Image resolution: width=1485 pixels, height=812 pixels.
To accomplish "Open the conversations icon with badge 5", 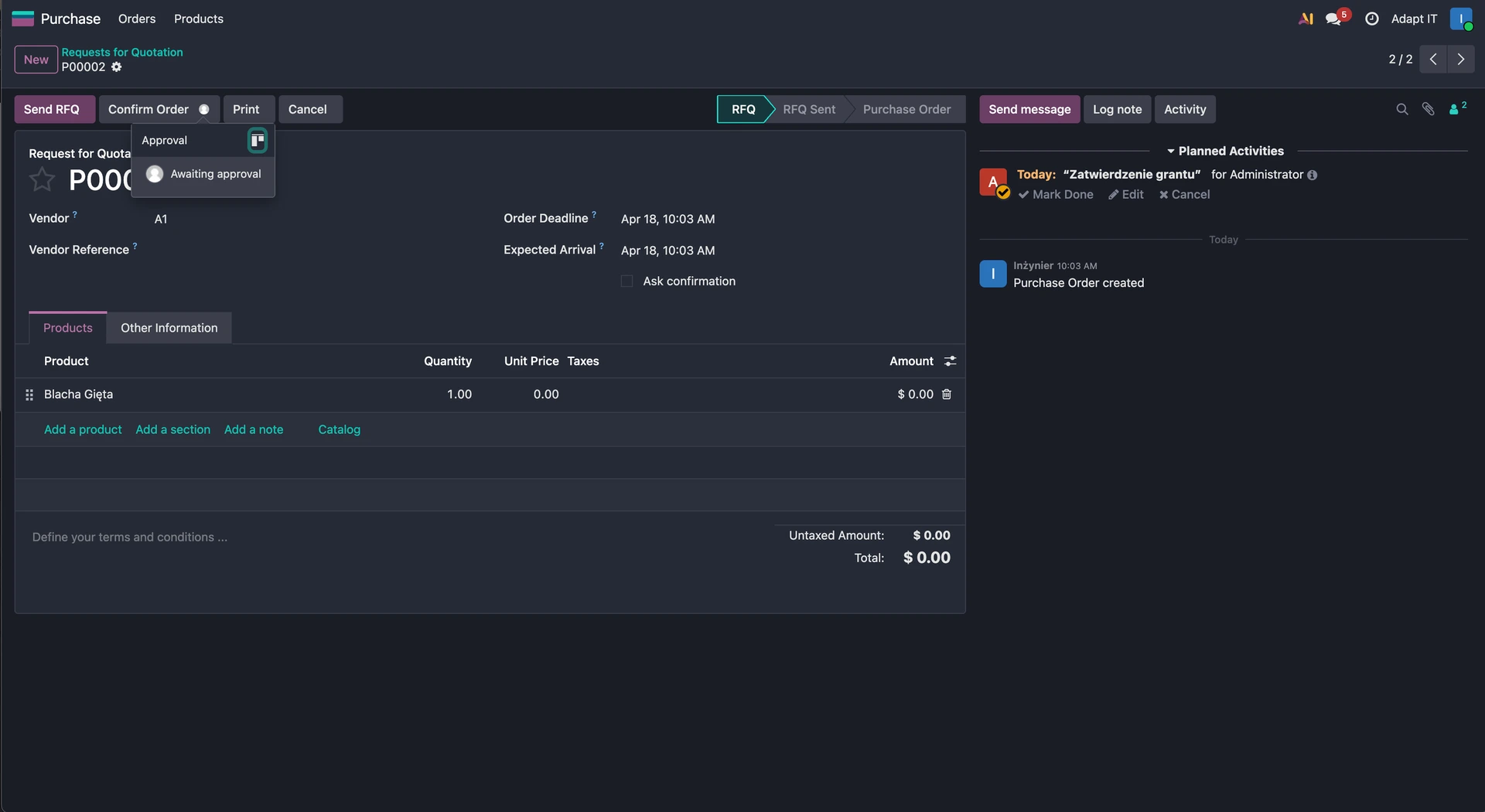I will [1334, 19].
